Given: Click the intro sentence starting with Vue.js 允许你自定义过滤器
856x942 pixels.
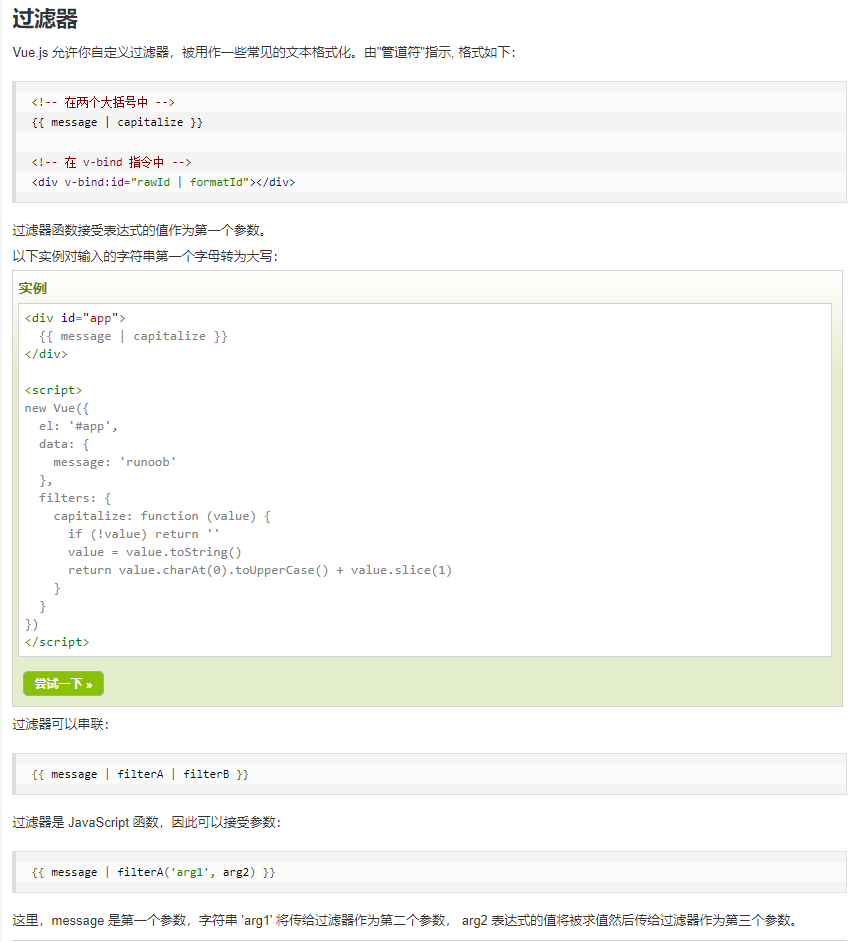Looking at the screenshot, I should [264, 52].
